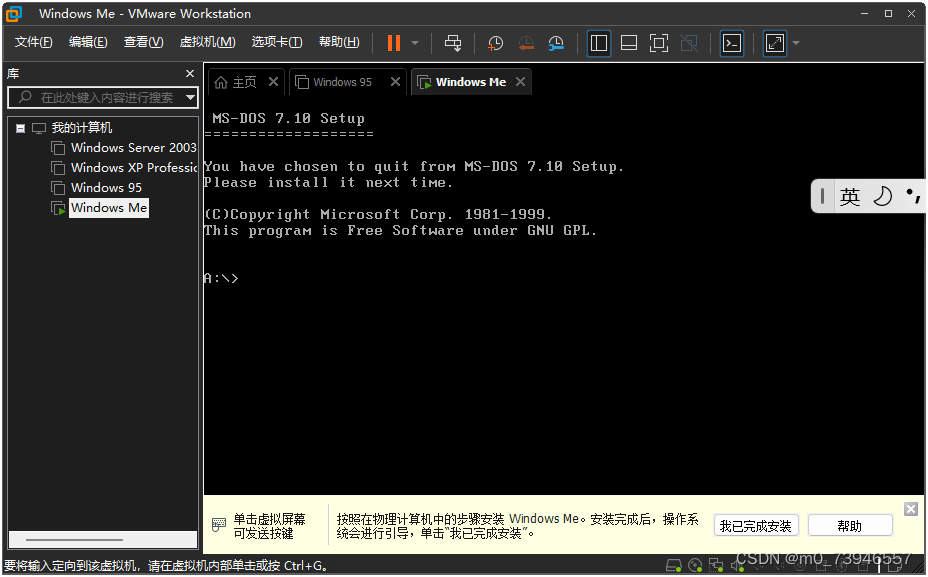Open the snapshot manager

click(556, 43)
